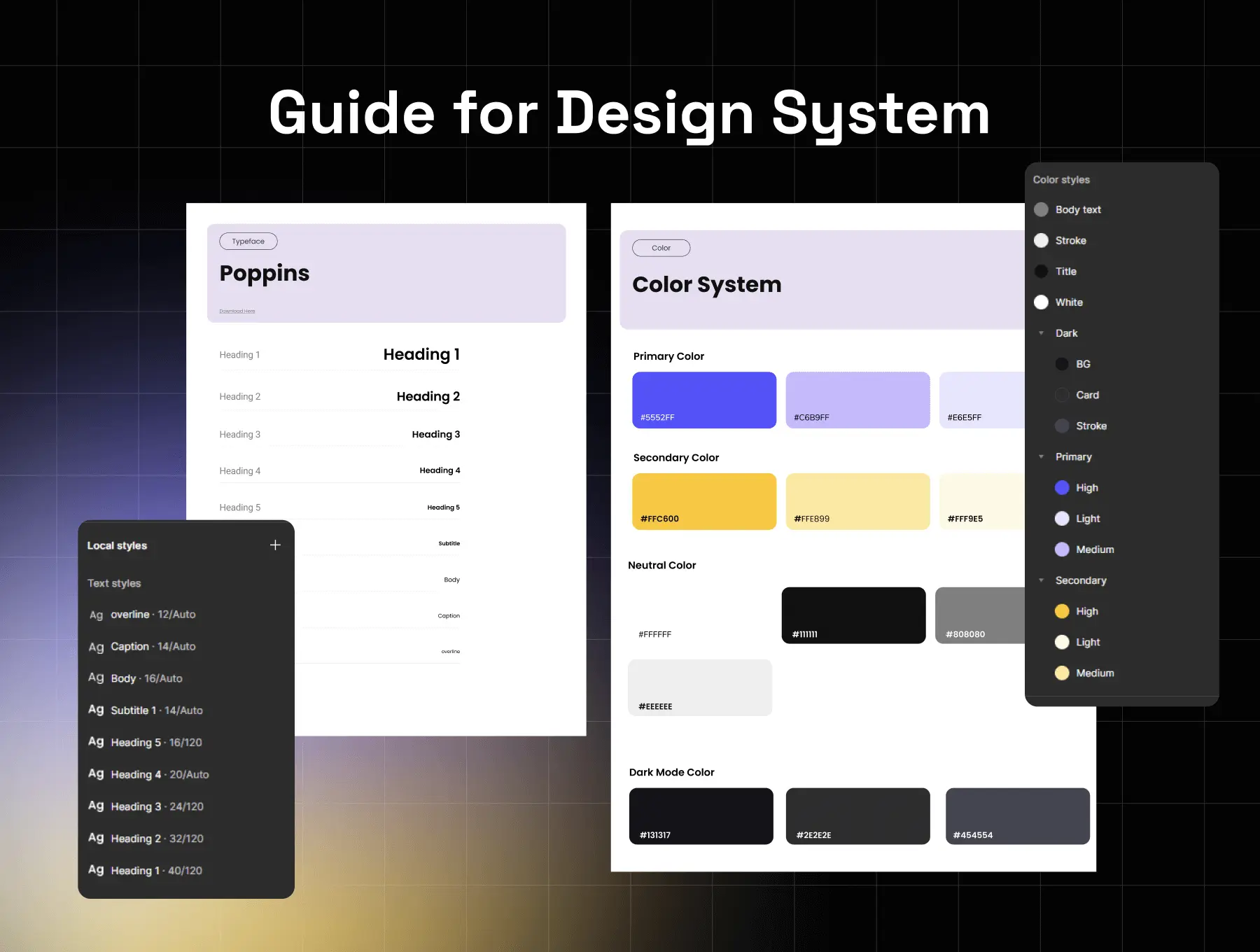The width and height of the screenshot is (1260, 952).
Task: Click the Body text color circle icon
Action: [1041, 210]
